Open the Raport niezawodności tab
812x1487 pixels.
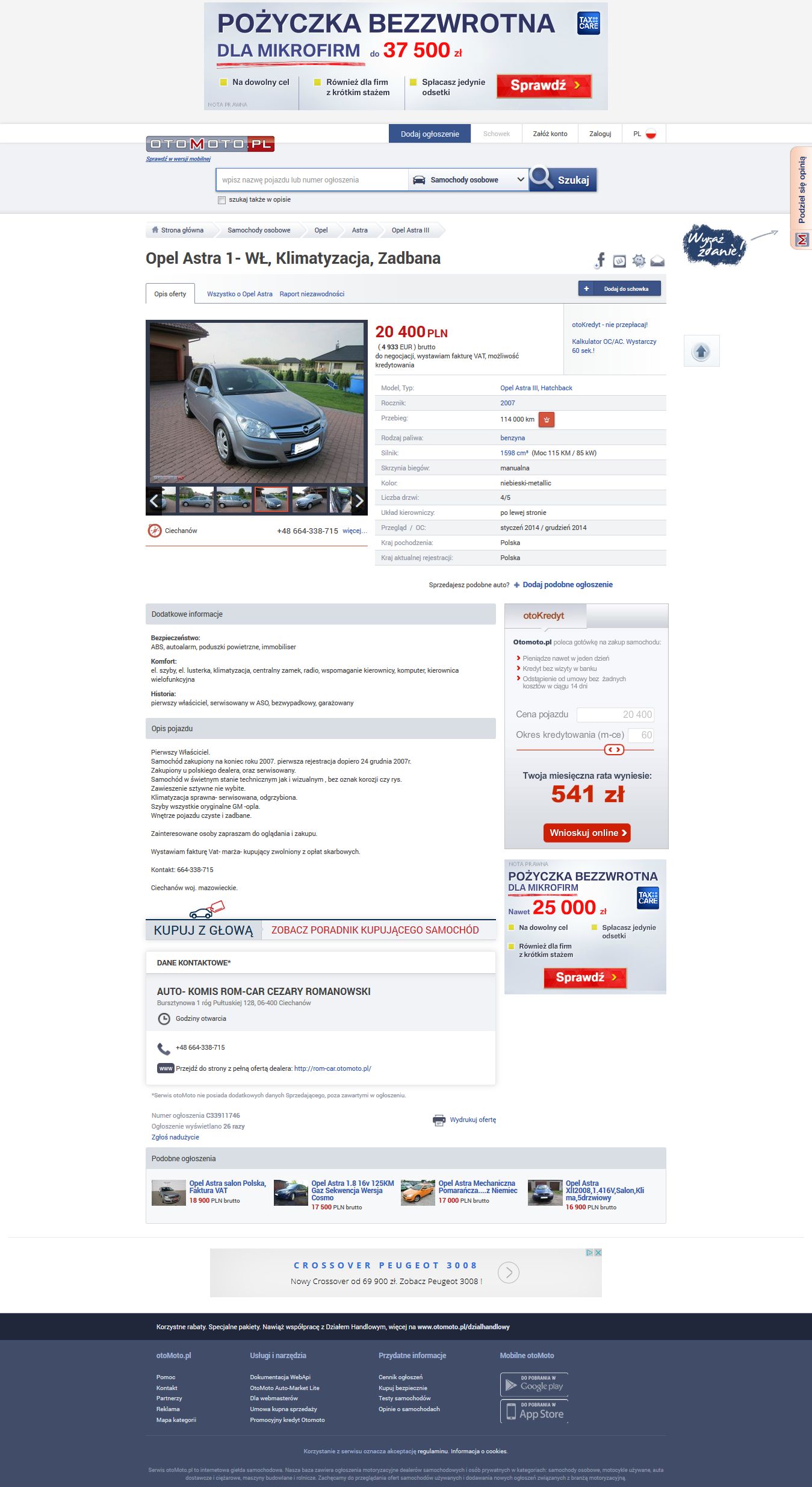coord(312,294)
